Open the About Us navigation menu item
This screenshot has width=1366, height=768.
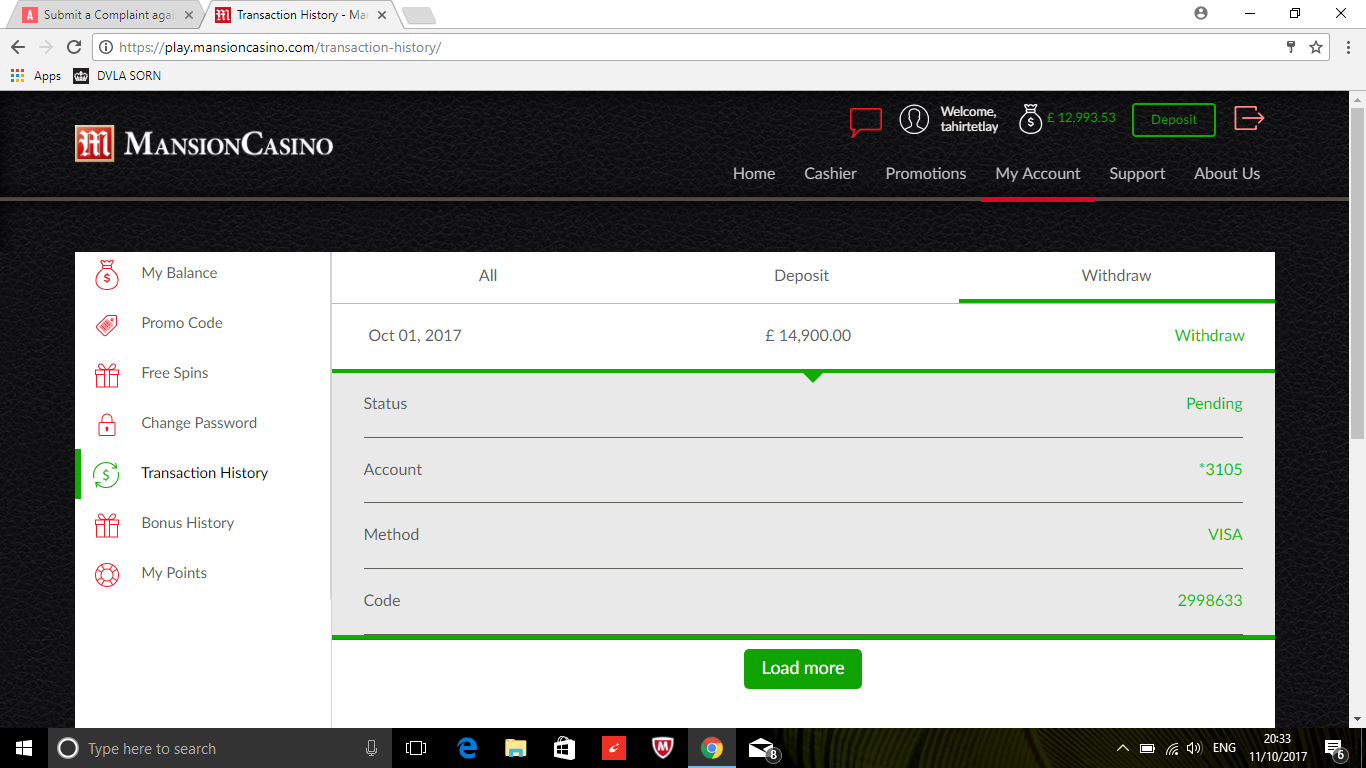click(1227, 174)
